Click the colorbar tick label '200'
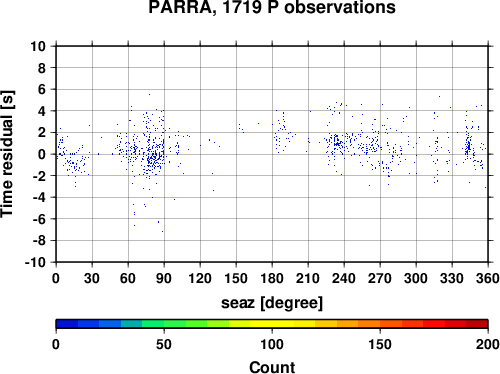 tap(488, 344)
